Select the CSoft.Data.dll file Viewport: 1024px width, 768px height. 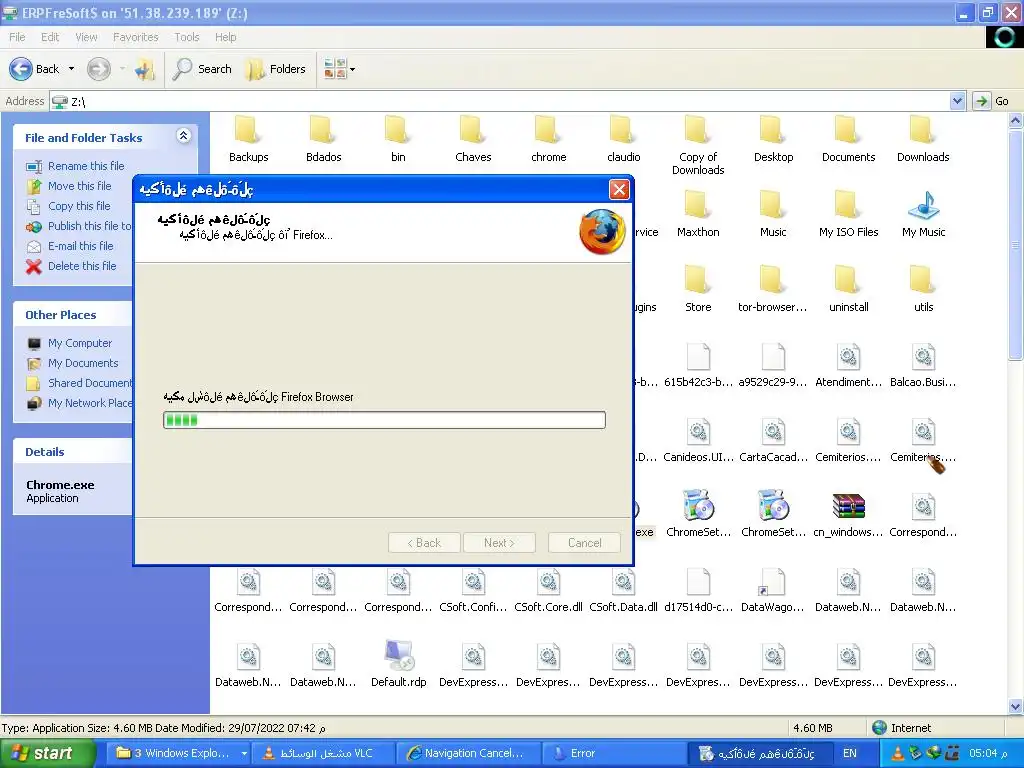(623, 589)
